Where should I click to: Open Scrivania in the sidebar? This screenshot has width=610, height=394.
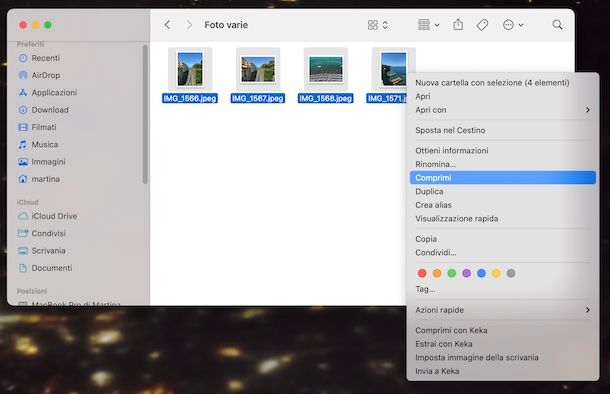pos(49,250)
